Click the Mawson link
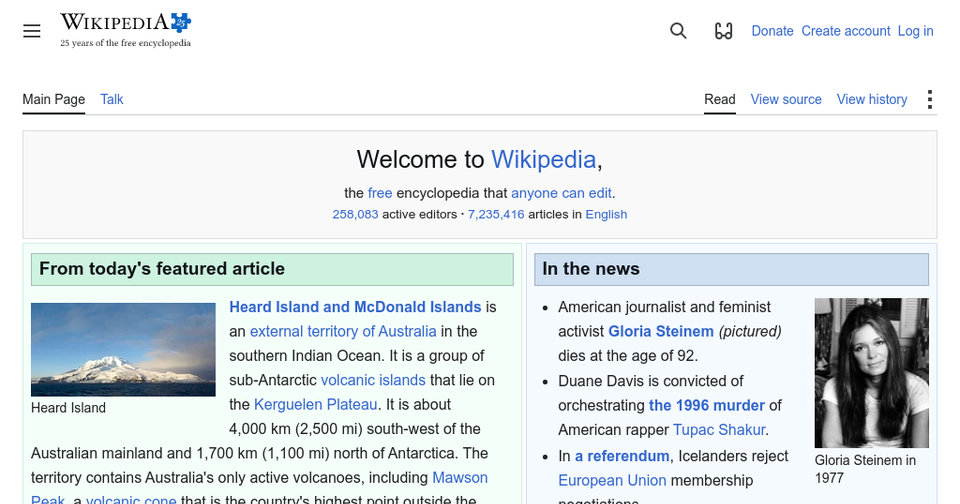Image resolution: width=960 pixels, height=504 pixels. pos(460,478)
